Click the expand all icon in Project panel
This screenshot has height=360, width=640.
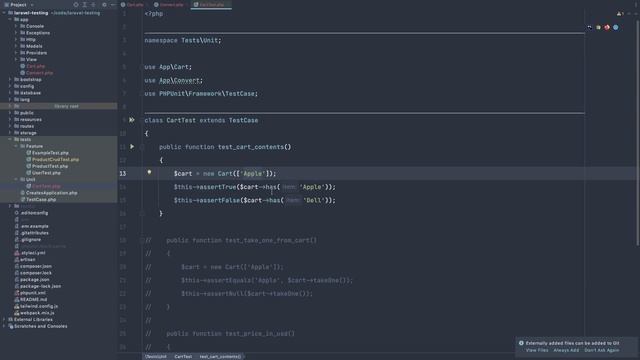[x=84, y=5]
